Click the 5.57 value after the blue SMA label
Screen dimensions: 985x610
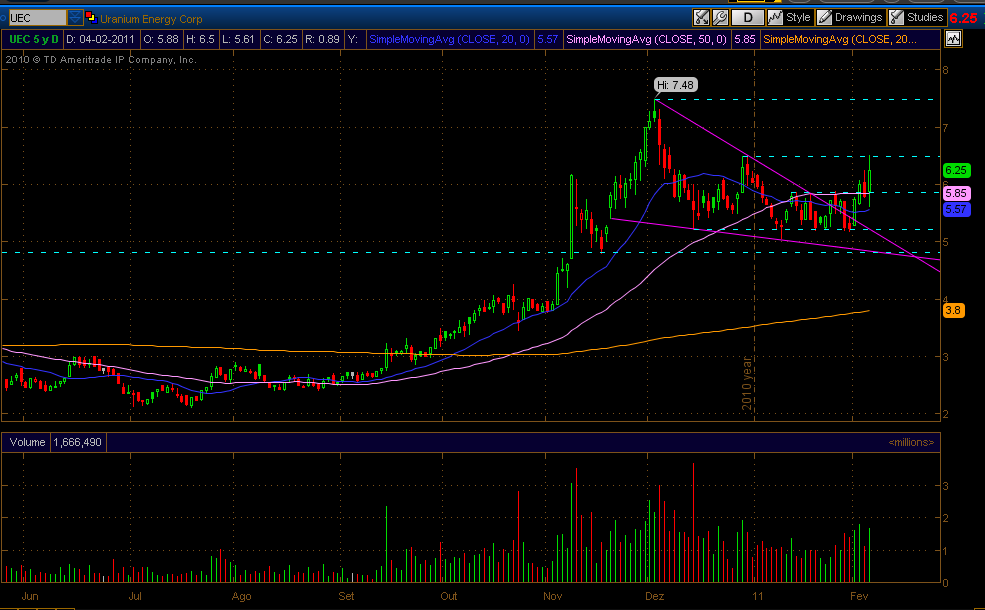tap(548, 39)
